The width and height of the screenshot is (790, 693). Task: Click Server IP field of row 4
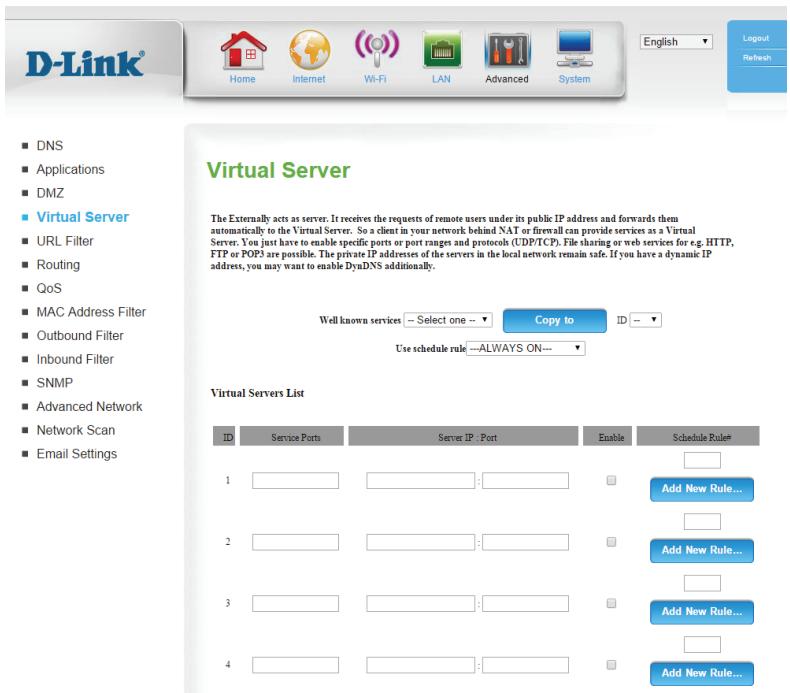pos(421,665)
